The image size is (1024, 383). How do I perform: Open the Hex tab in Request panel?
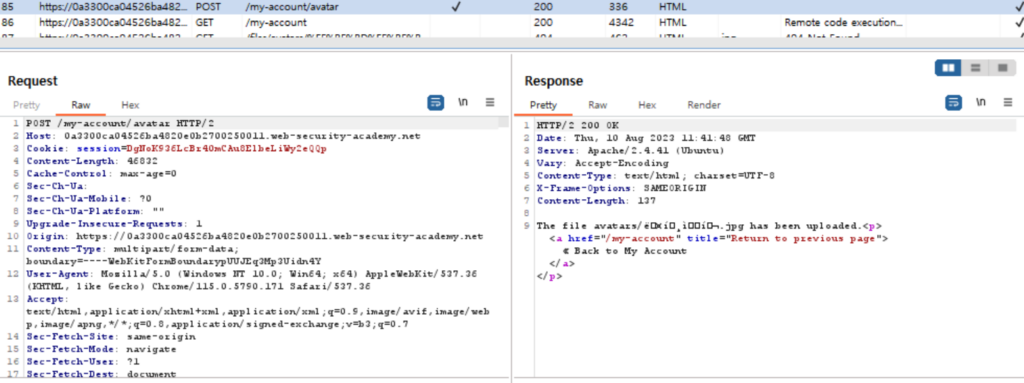[x=130, y=105]
